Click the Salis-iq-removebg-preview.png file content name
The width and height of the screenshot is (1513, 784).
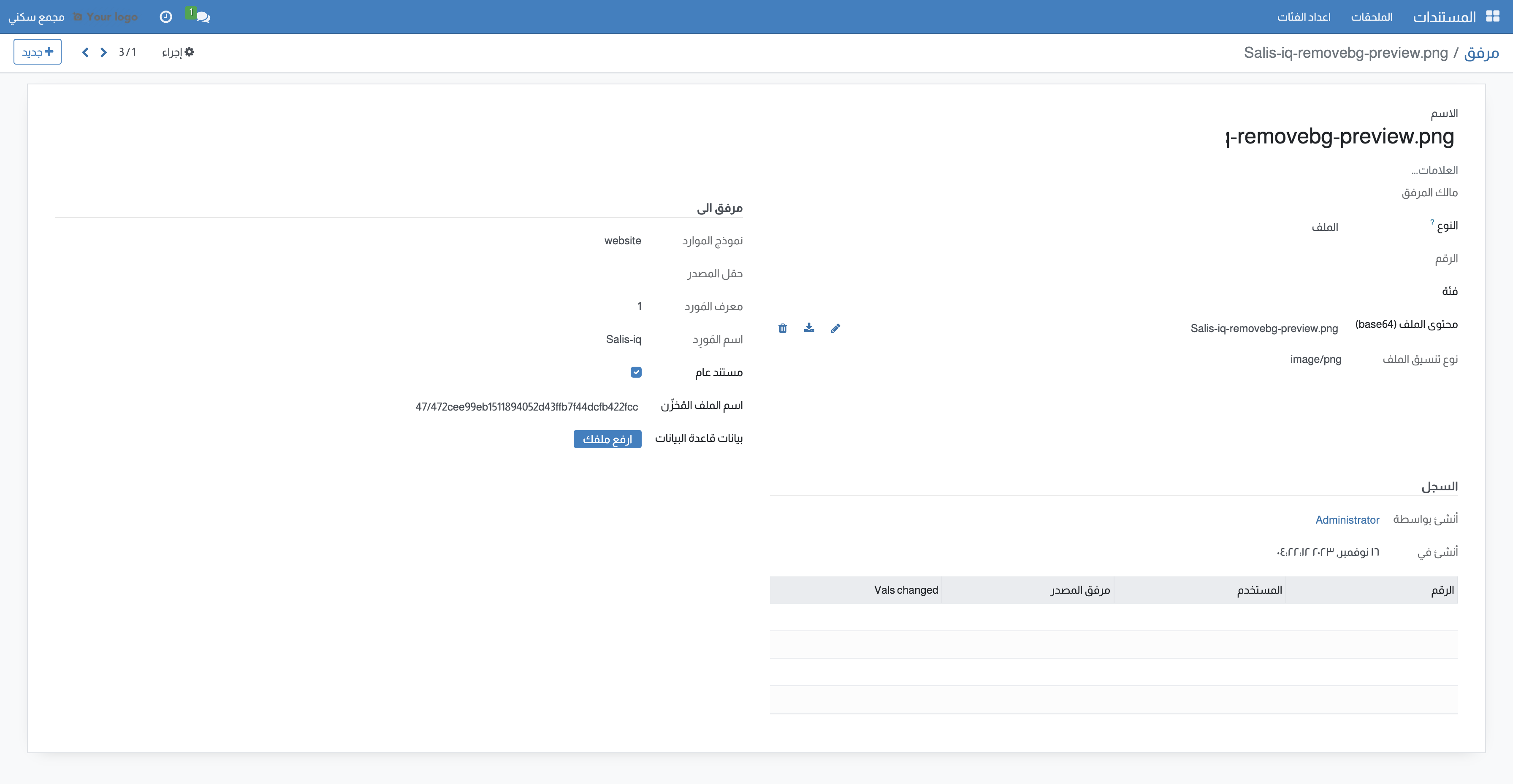click(x=1264, y=328)
